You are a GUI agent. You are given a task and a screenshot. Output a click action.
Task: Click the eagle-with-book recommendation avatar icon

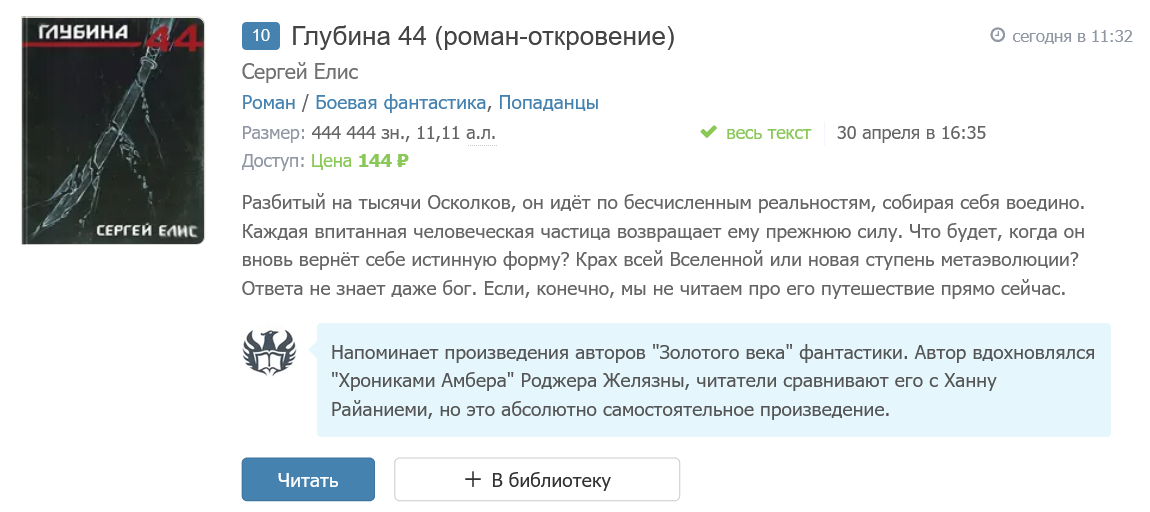[269, 351]
